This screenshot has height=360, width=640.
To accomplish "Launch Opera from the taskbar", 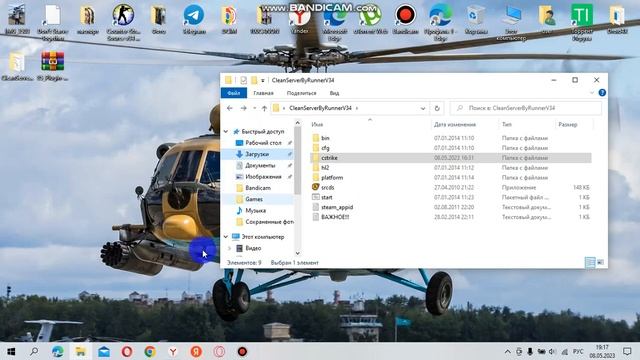I will click(x=127, y=351).
